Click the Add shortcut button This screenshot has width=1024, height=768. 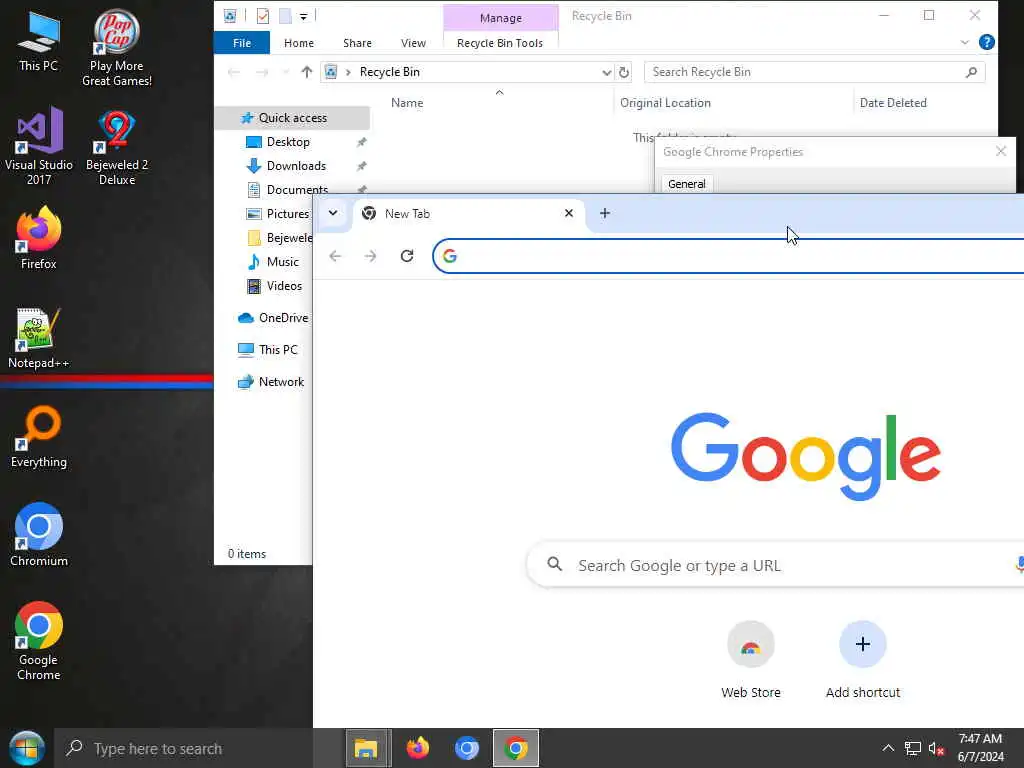click(x=863, y=660)
